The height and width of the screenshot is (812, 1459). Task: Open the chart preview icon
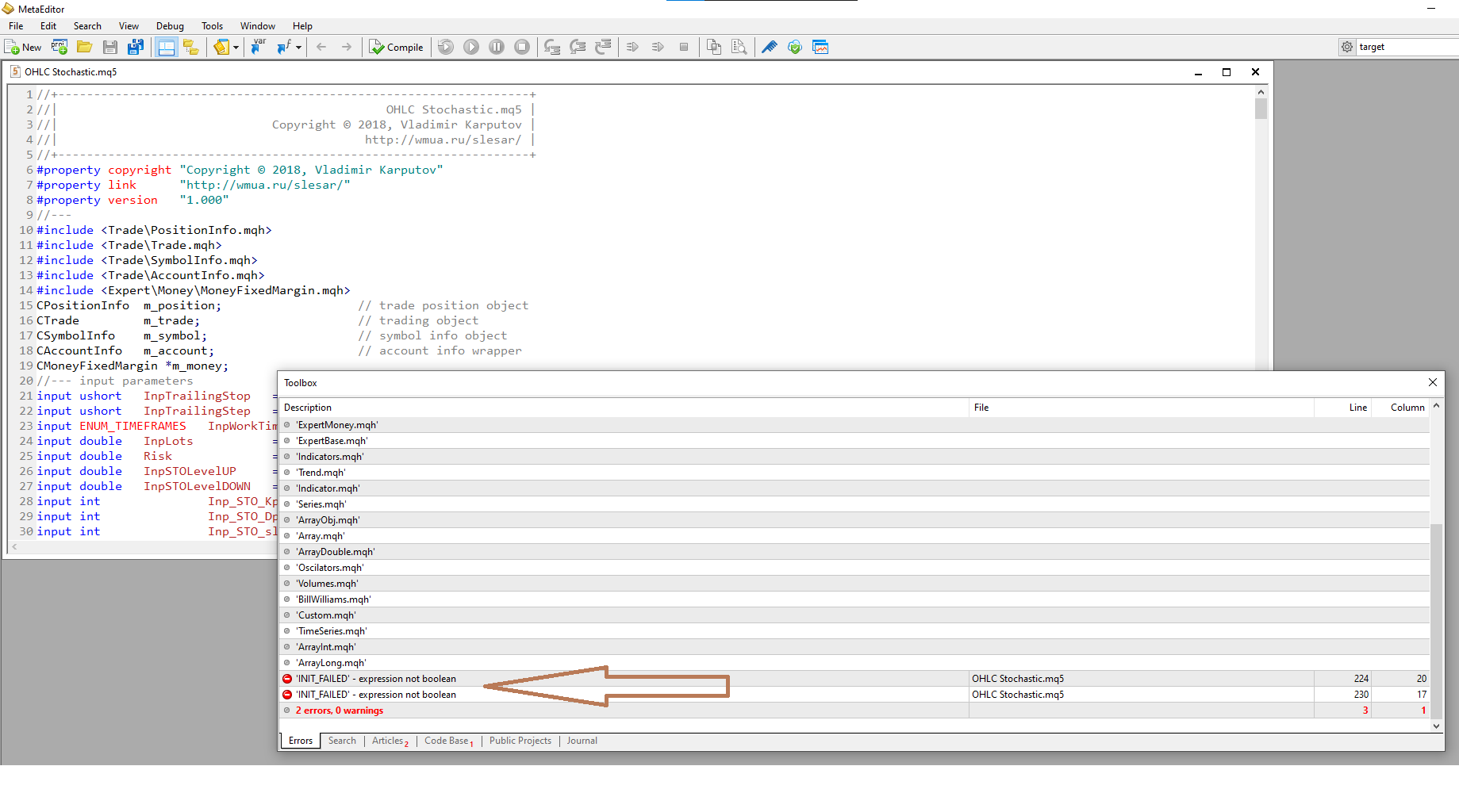click(x=820, y=47)
